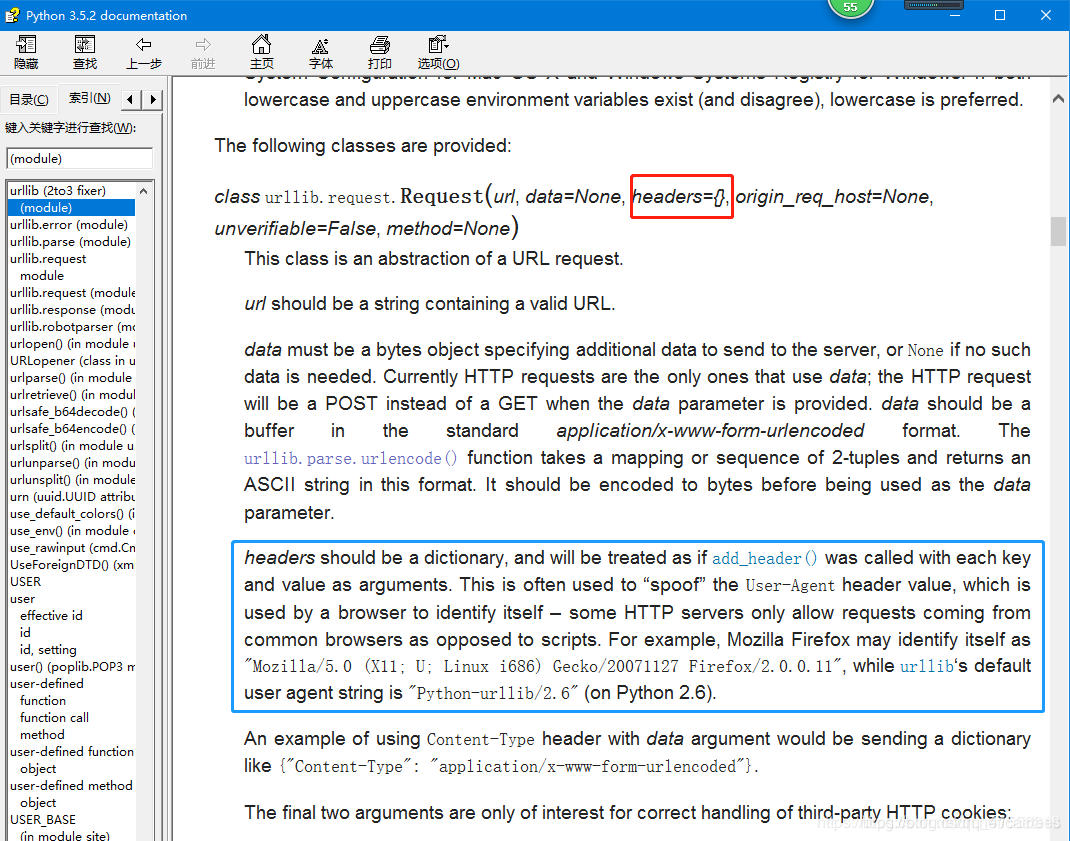
Task: Select 'urlunparse()' index entry
Action: pyautogui.click(x=72, y=463)
